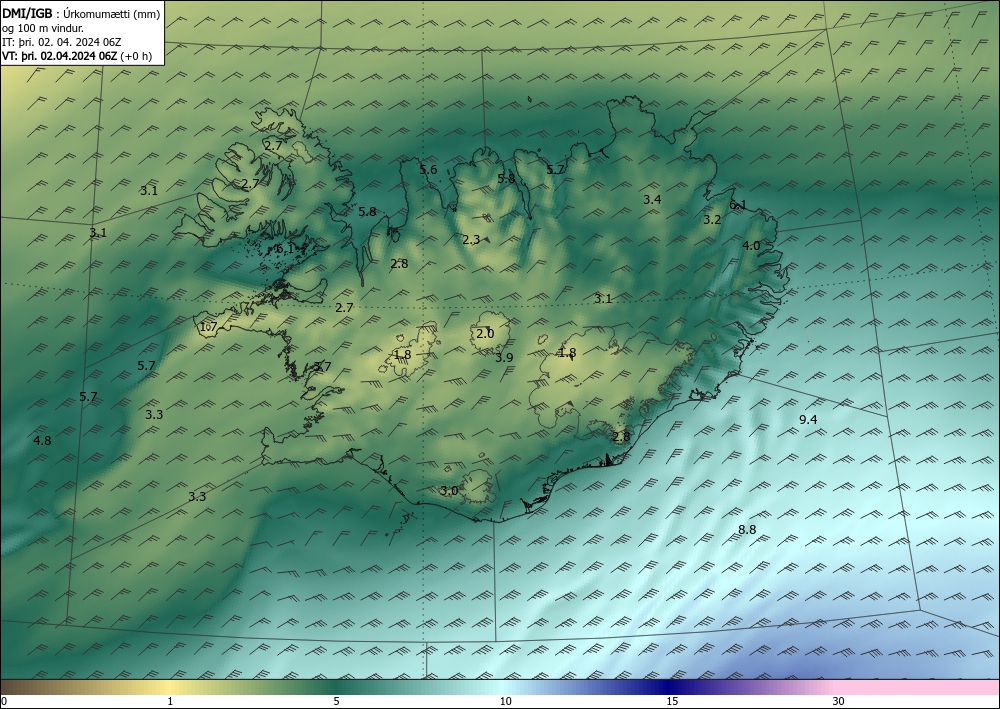1000x709 pixels.
Task: Select the 'IT: þri. 02. 04. 2024 06Z' line
Action: (61, 42)
